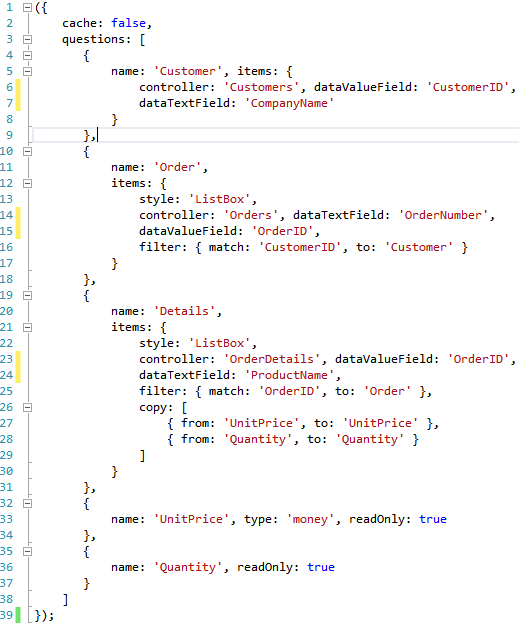Collapse the Quantity object on line 35

coord(27,551)
